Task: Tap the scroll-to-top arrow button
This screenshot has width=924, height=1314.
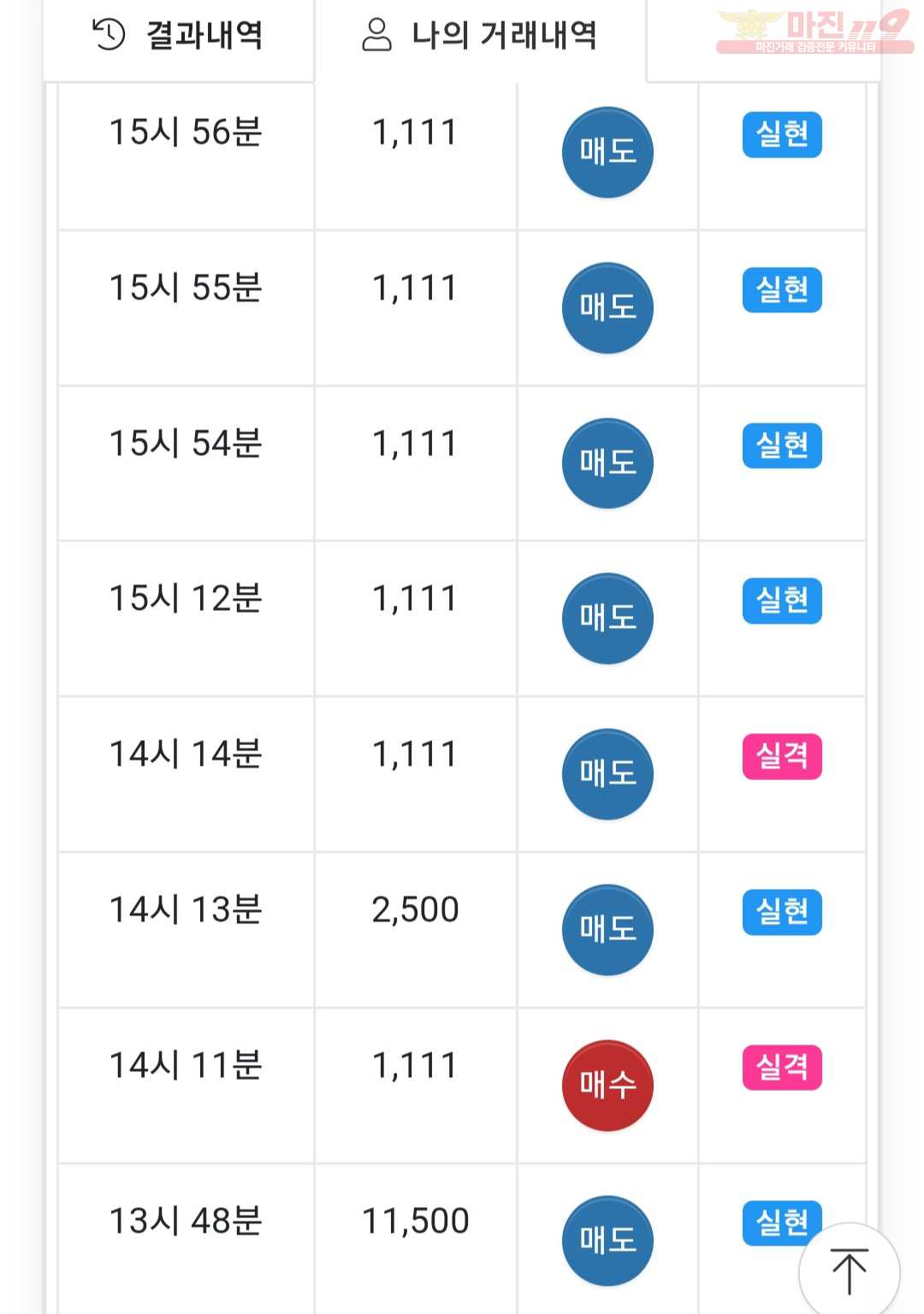Action: 850,1270
